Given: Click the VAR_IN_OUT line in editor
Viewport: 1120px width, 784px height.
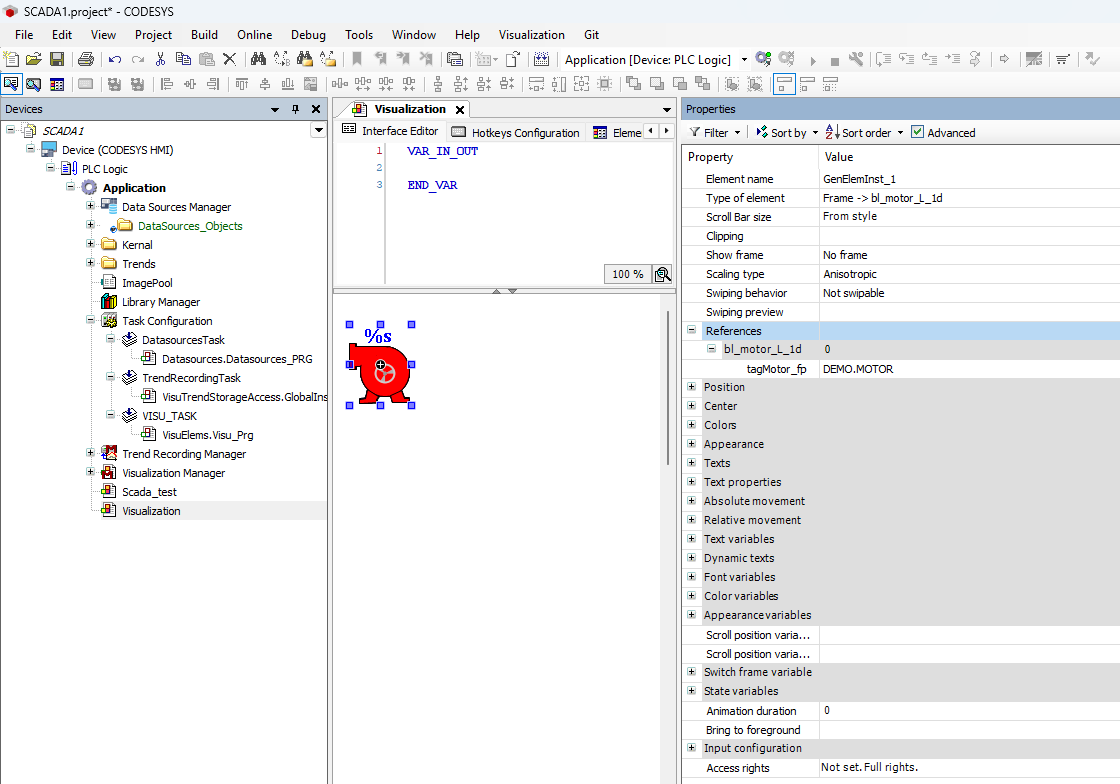Looking at the screenshot, I should point(442,151).
